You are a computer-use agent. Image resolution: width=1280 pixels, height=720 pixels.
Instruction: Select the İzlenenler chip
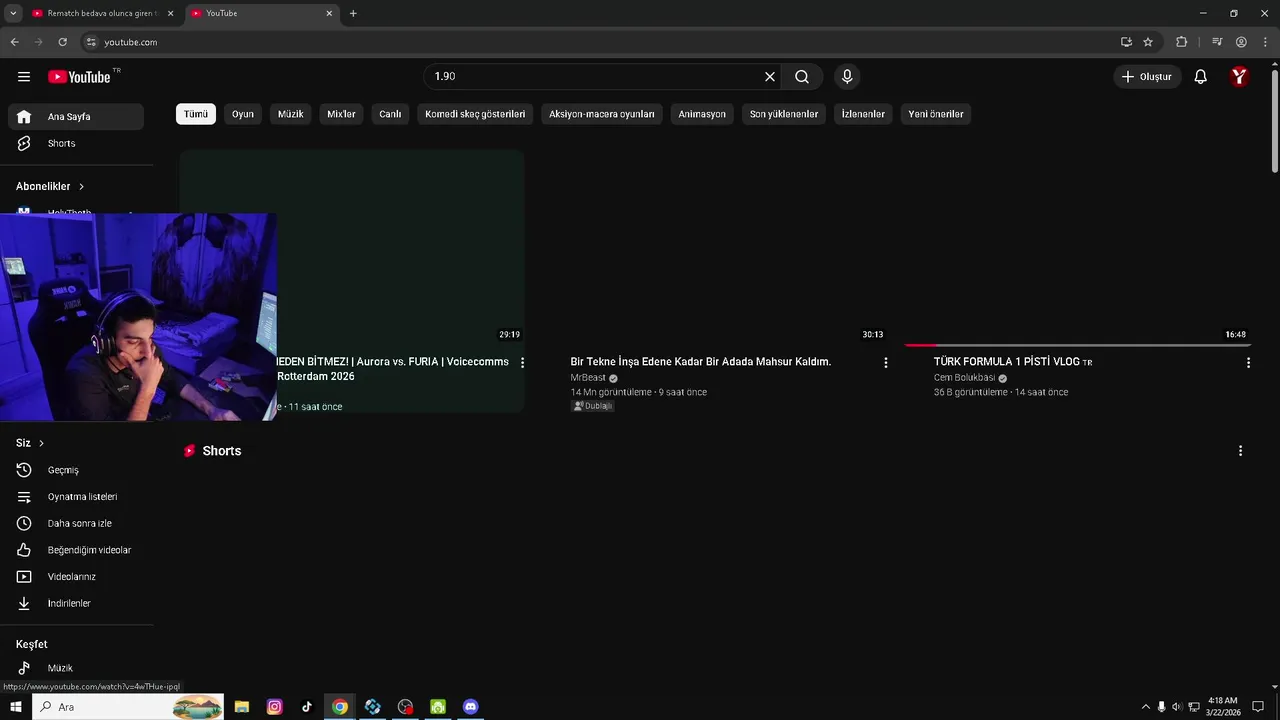click(x=863, y=114)
